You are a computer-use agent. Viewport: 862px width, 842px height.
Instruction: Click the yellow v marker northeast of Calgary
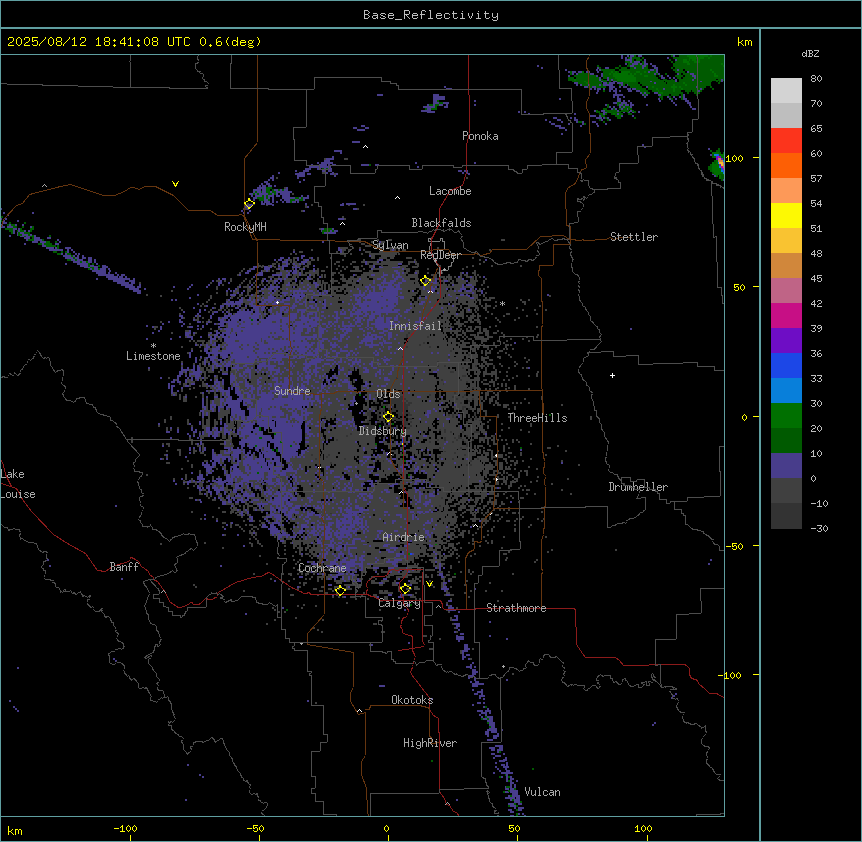pos(429,584)
